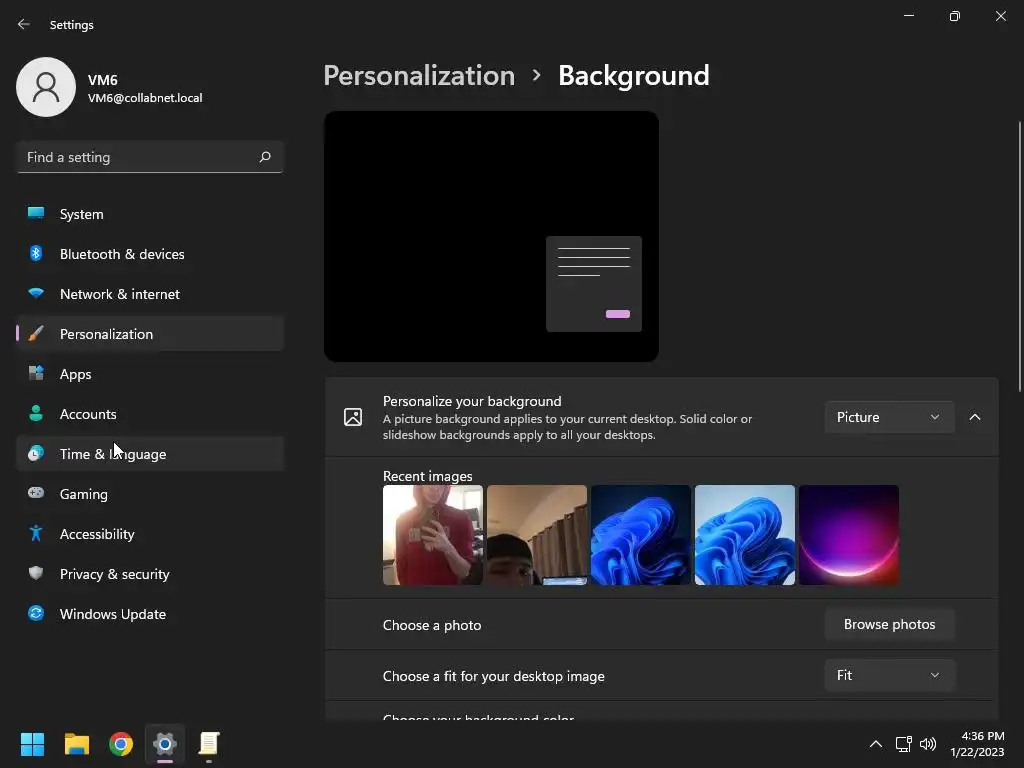Image resolution: width=1024 pixels, height=768 pixels.
Task: Click the System monitor icon
Action: click(36, 213)
